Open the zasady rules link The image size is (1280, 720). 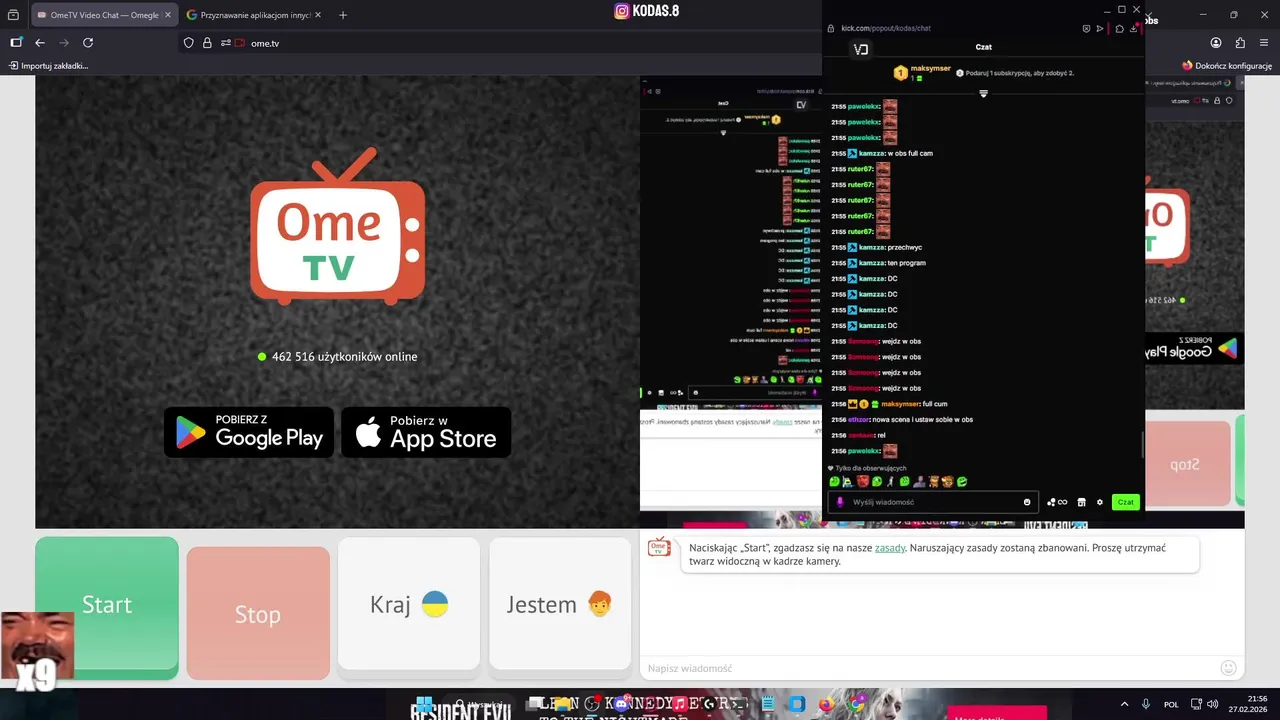tap(890, 548)
